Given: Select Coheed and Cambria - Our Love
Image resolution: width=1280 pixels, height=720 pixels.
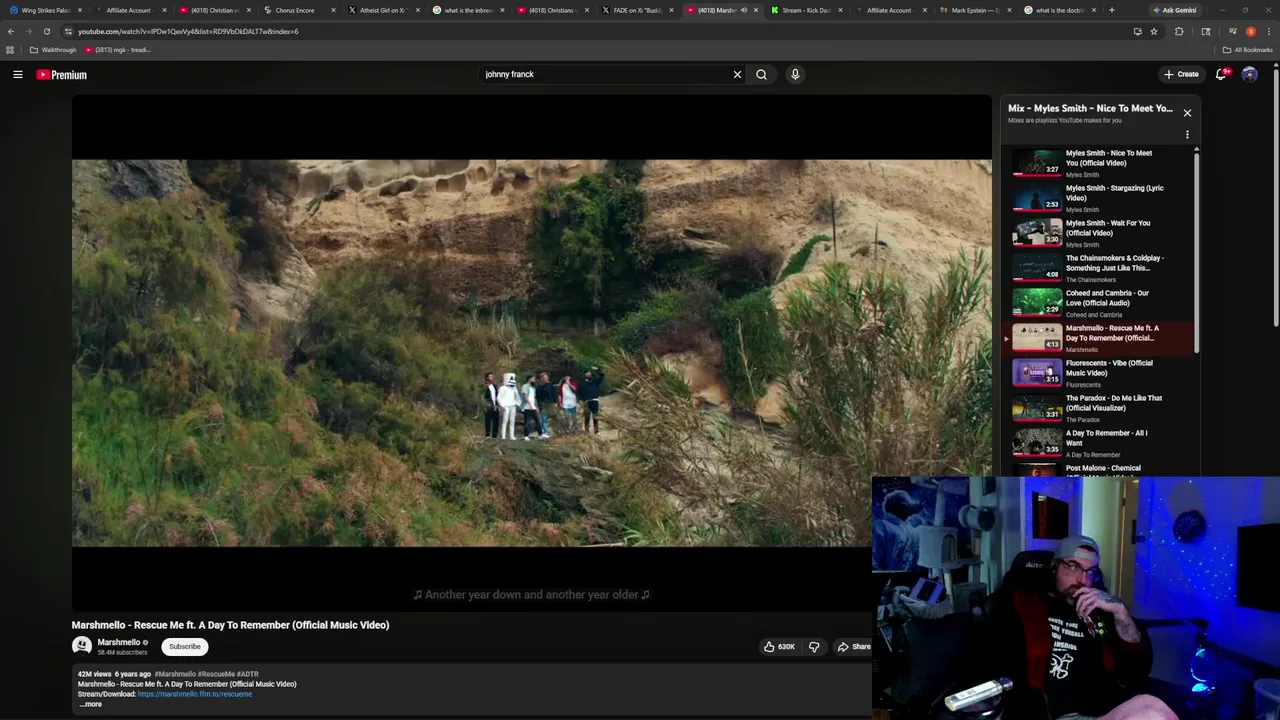Looking at the screenshot, I should (x=1098, y=303).
